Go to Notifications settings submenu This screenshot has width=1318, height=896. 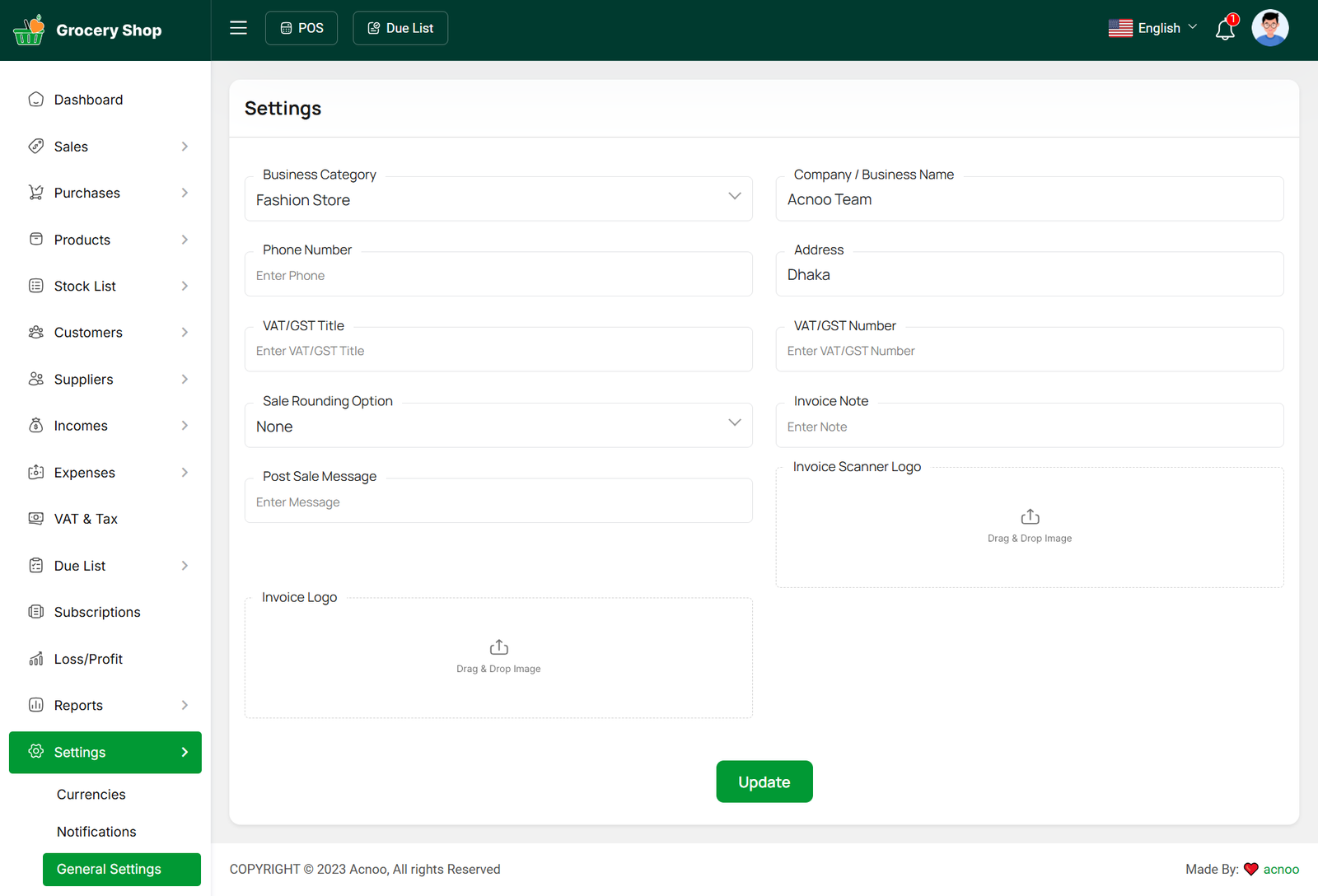point(96,832)
